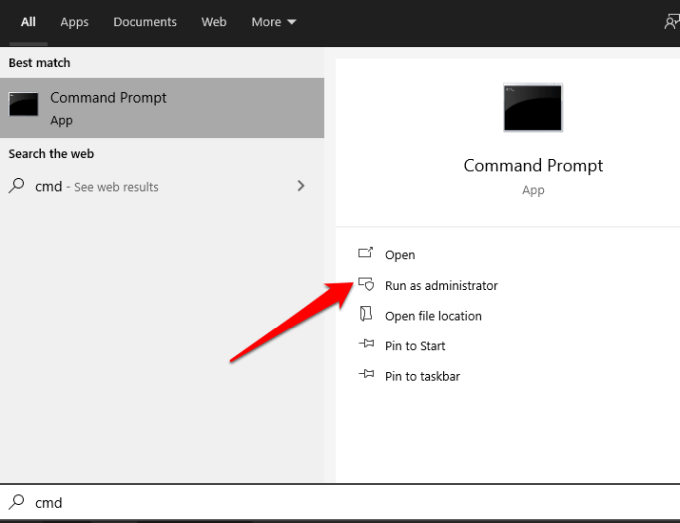Click the search box containing cmd

[x=340, y=502]
